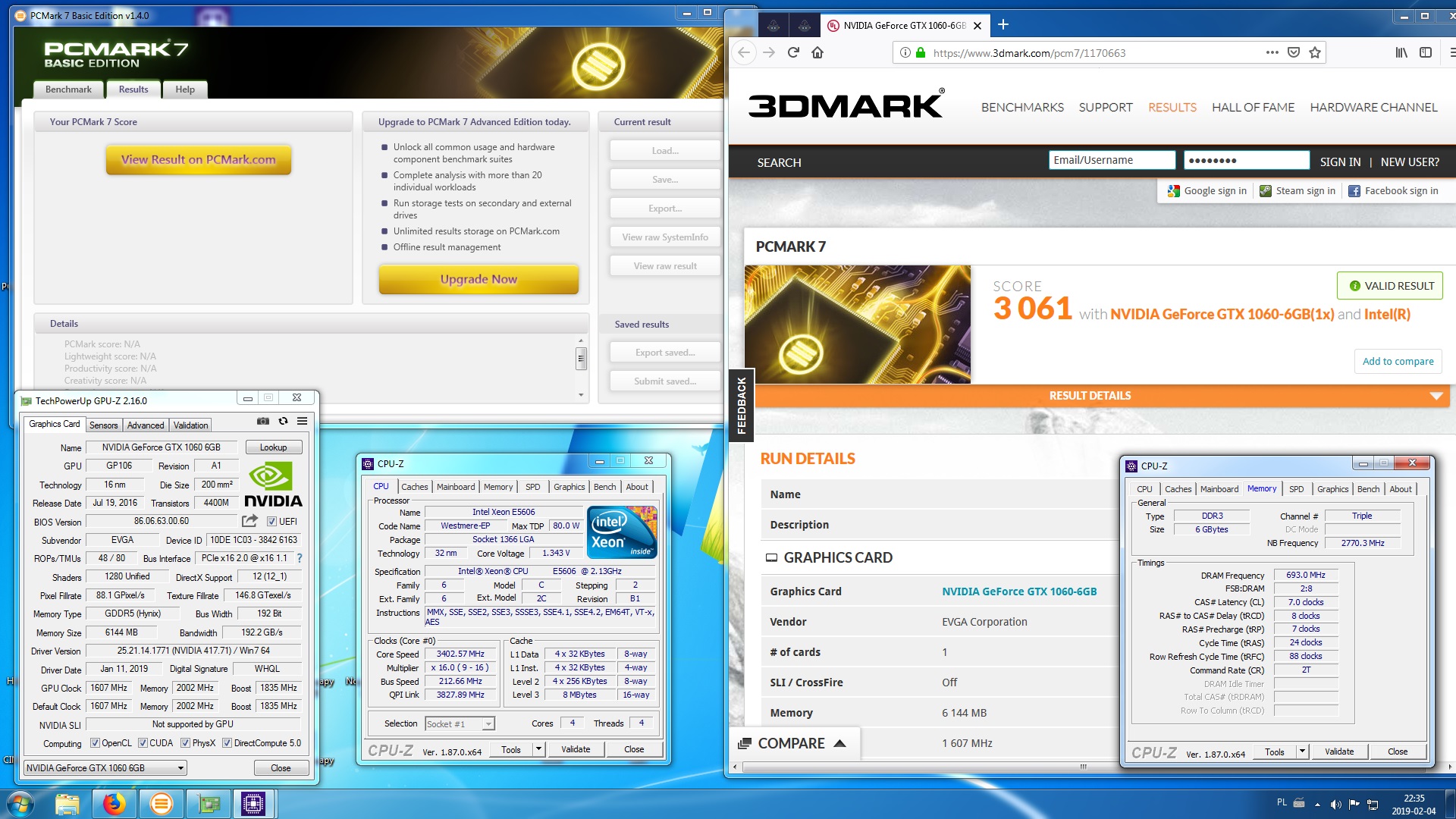Screen dimensions: 1456x819
Task: Open the GPU-Z hamburger menu
Action: click(302, 421)
